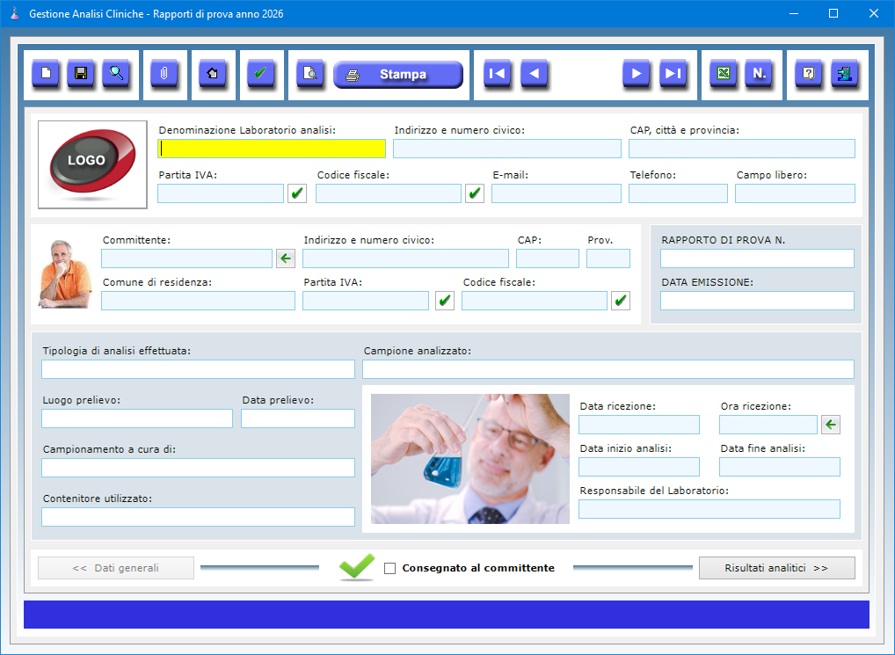
Task: Go to the next record
Action: (x=636, y=74)
